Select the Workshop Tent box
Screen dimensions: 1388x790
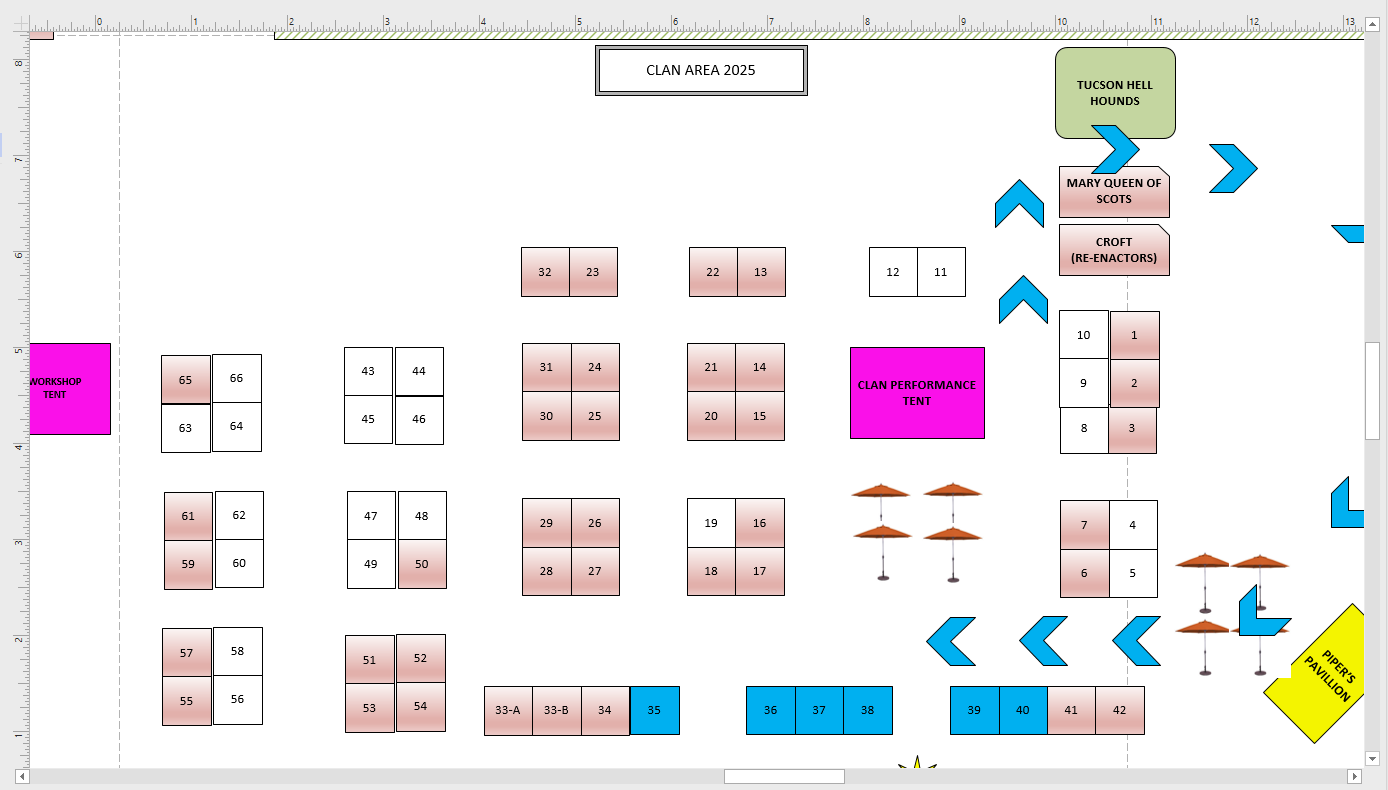70,389
